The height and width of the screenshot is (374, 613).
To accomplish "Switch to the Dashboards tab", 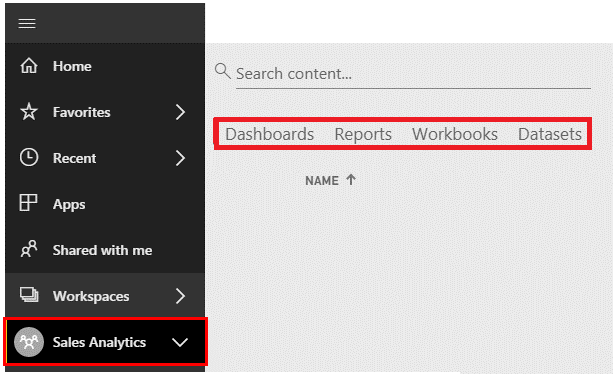I will point(270,134).
